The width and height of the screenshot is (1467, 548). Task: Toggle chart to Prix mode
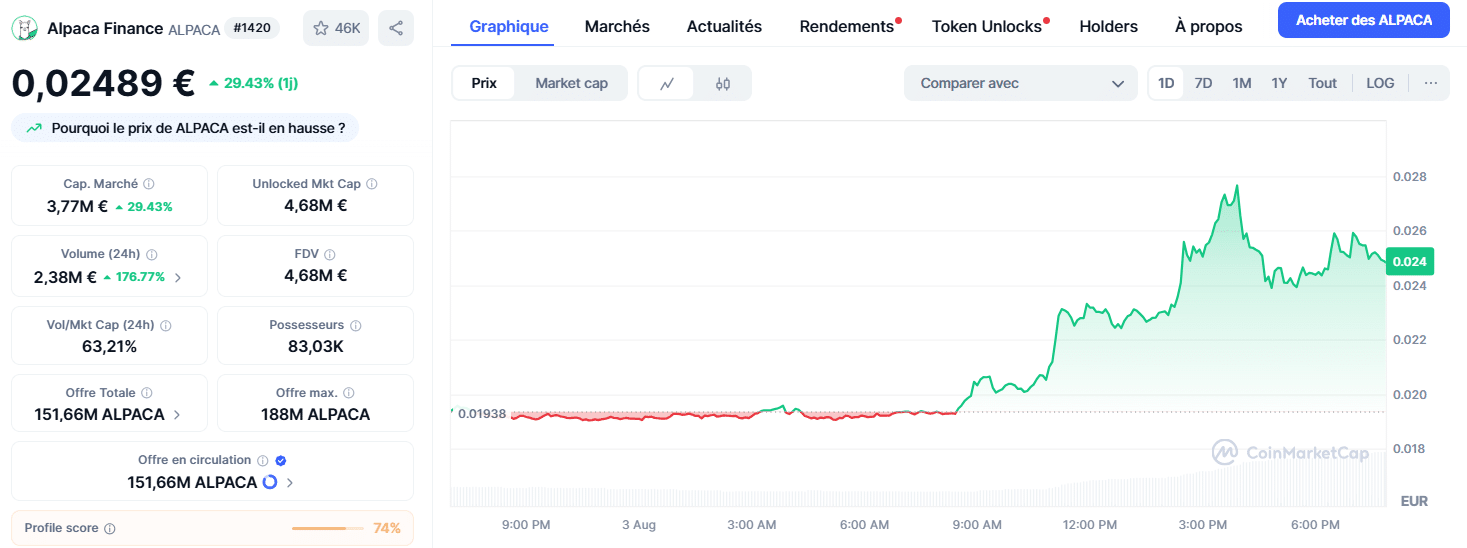pos(484,83)
